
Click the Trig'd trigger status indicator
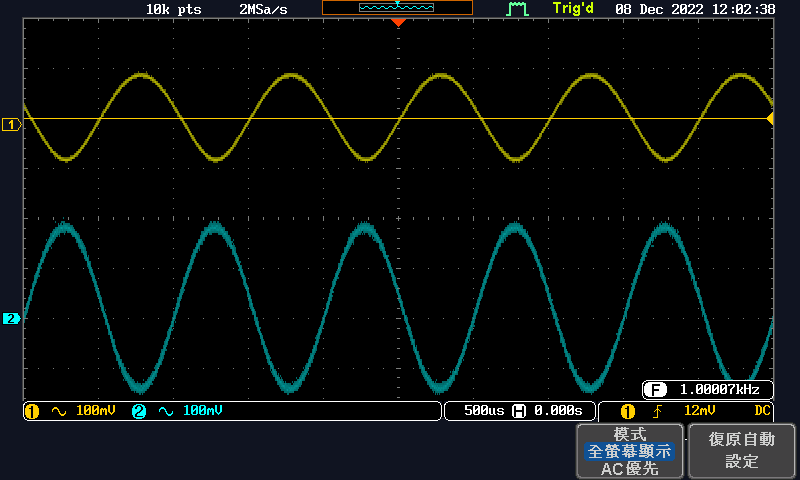[x=572, y=9]
